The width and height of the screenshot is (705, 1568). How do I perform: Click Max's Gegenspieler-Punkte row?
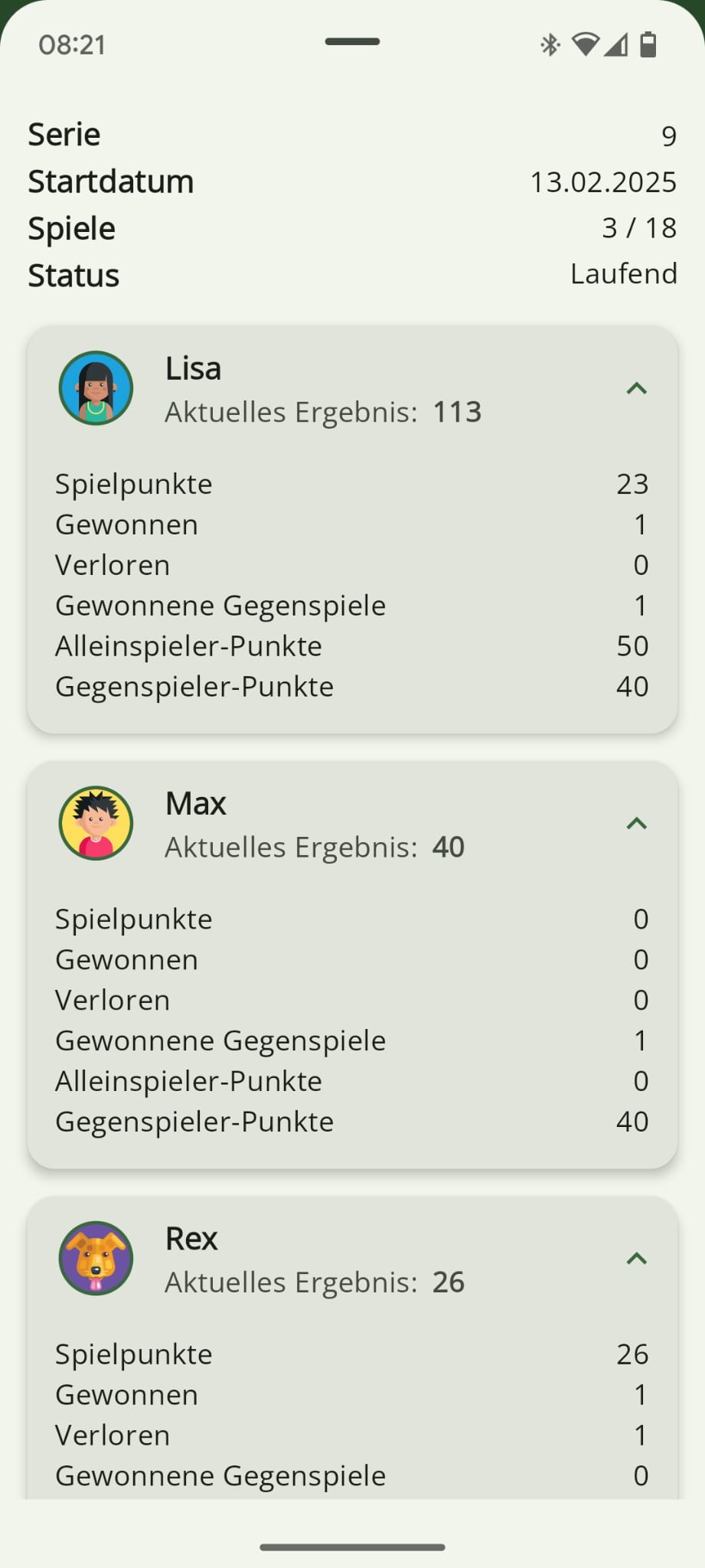[x=352, y=1122]
